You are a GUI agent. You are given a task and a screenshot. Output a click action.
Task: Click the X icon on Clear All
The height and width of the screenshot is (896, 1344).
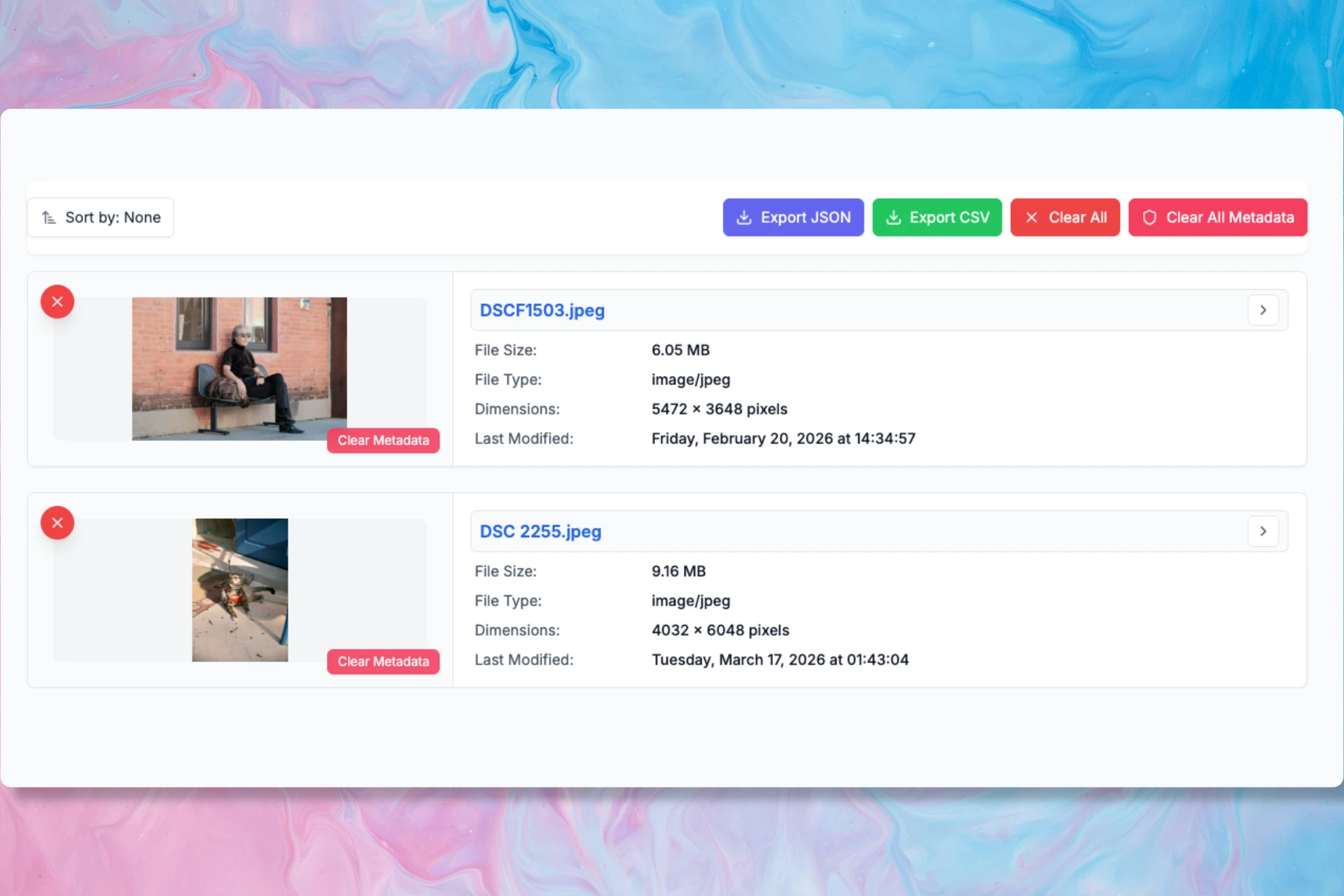tap(1031, 218)
